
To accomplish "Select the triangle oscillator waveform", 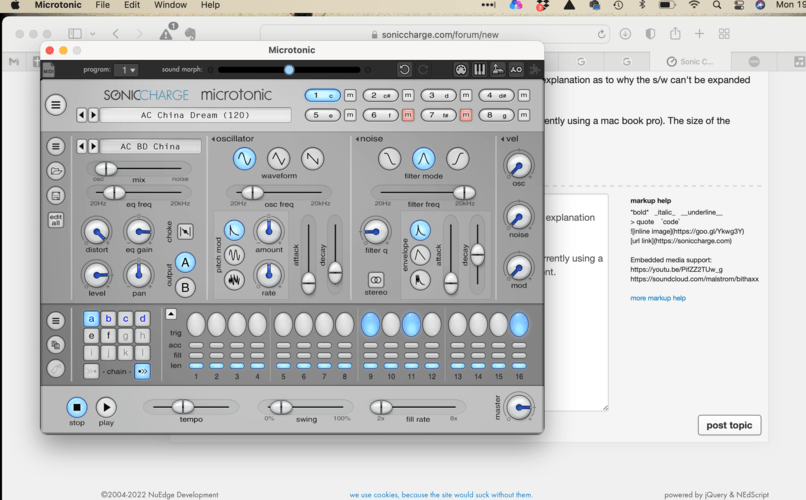I will [x=279, y=159].
